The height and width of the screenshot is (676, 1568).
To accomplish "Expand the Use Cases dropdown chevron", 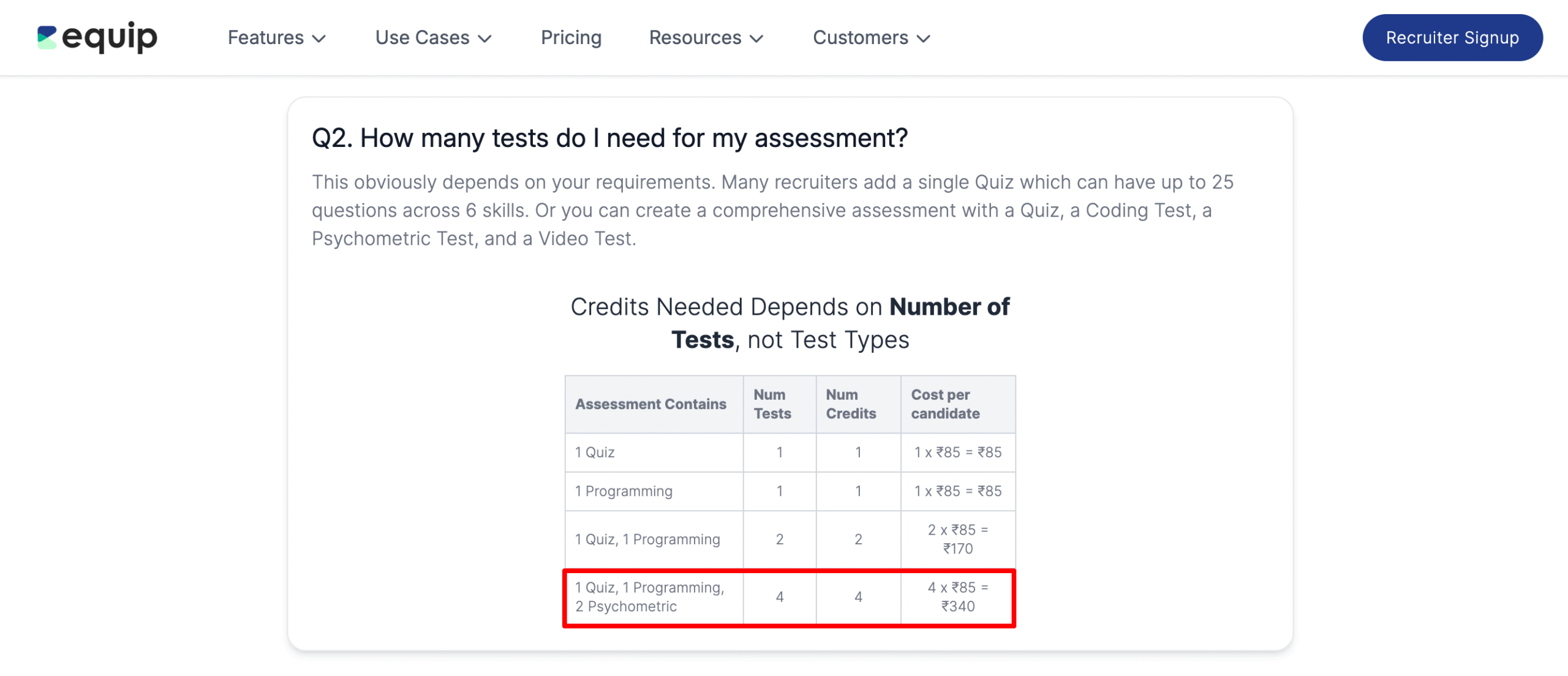I will click(485, 39).
